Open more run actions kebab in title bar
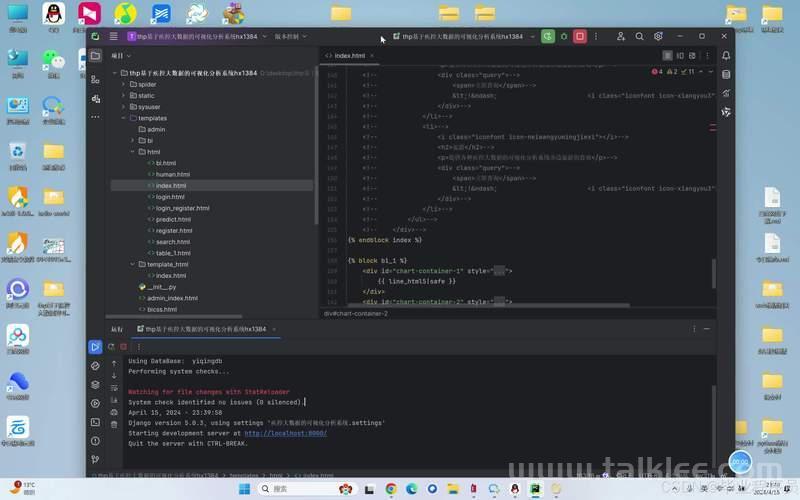The image size is (800, 500). click(x=595, y=36)
